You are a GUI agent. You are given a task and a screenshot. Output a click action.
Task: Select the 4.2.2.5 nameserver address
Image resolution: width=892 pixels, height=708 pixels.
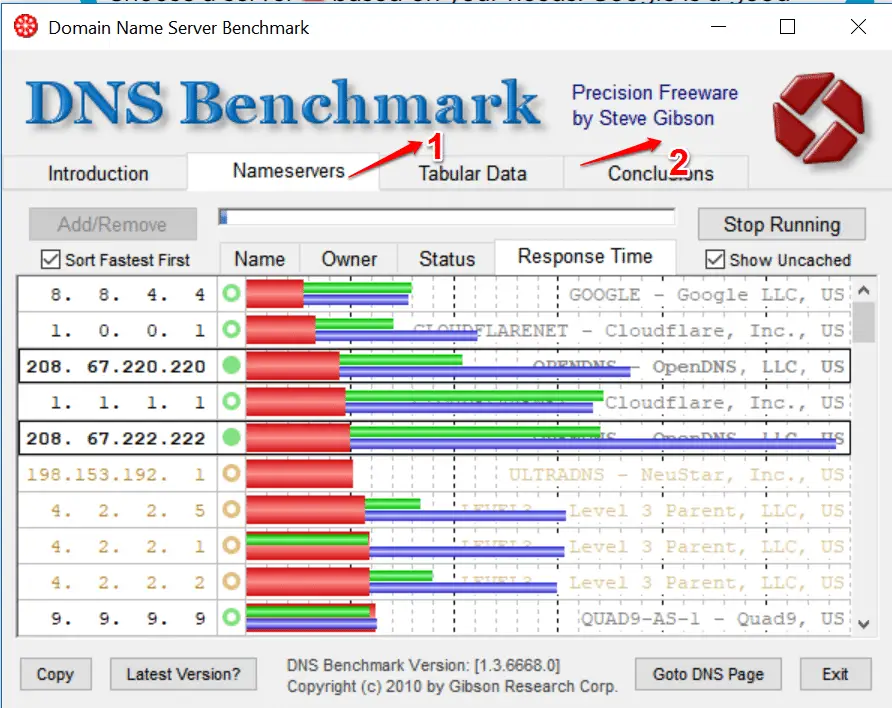(127, 510)
